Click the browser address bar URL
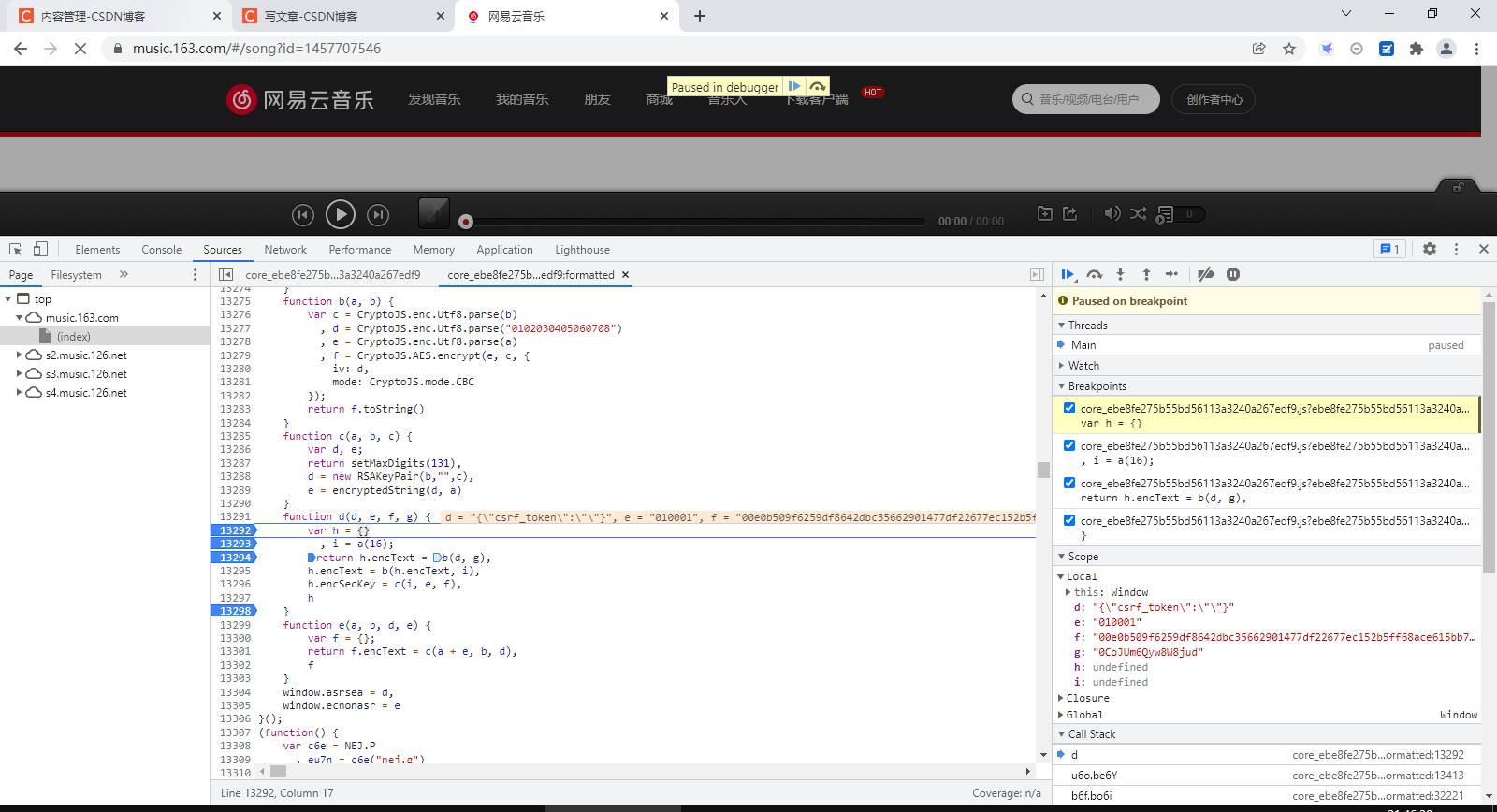1497x812 pixels. point(256,49)
